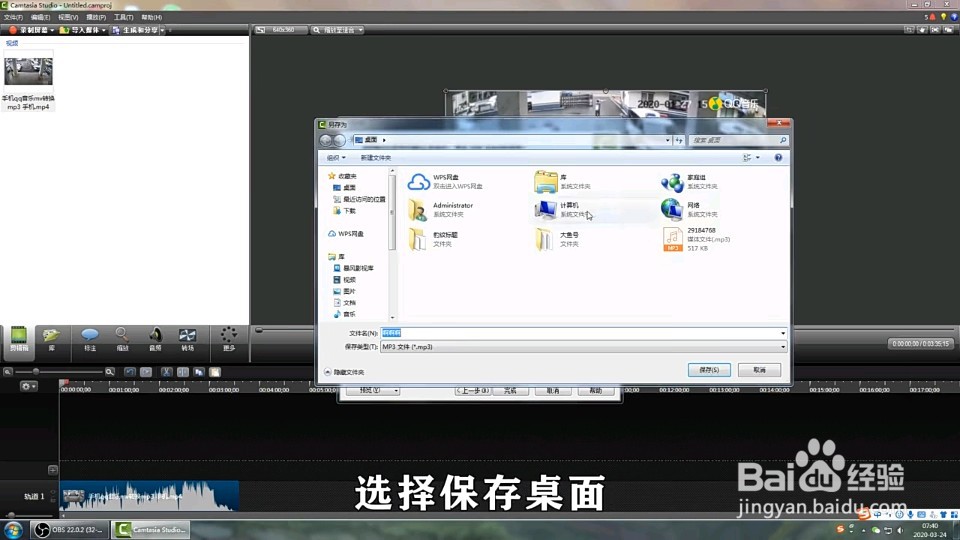Collapse folders with Hide Folders toggle
Screen dimensions: 960x540
(x=344, y=372)
